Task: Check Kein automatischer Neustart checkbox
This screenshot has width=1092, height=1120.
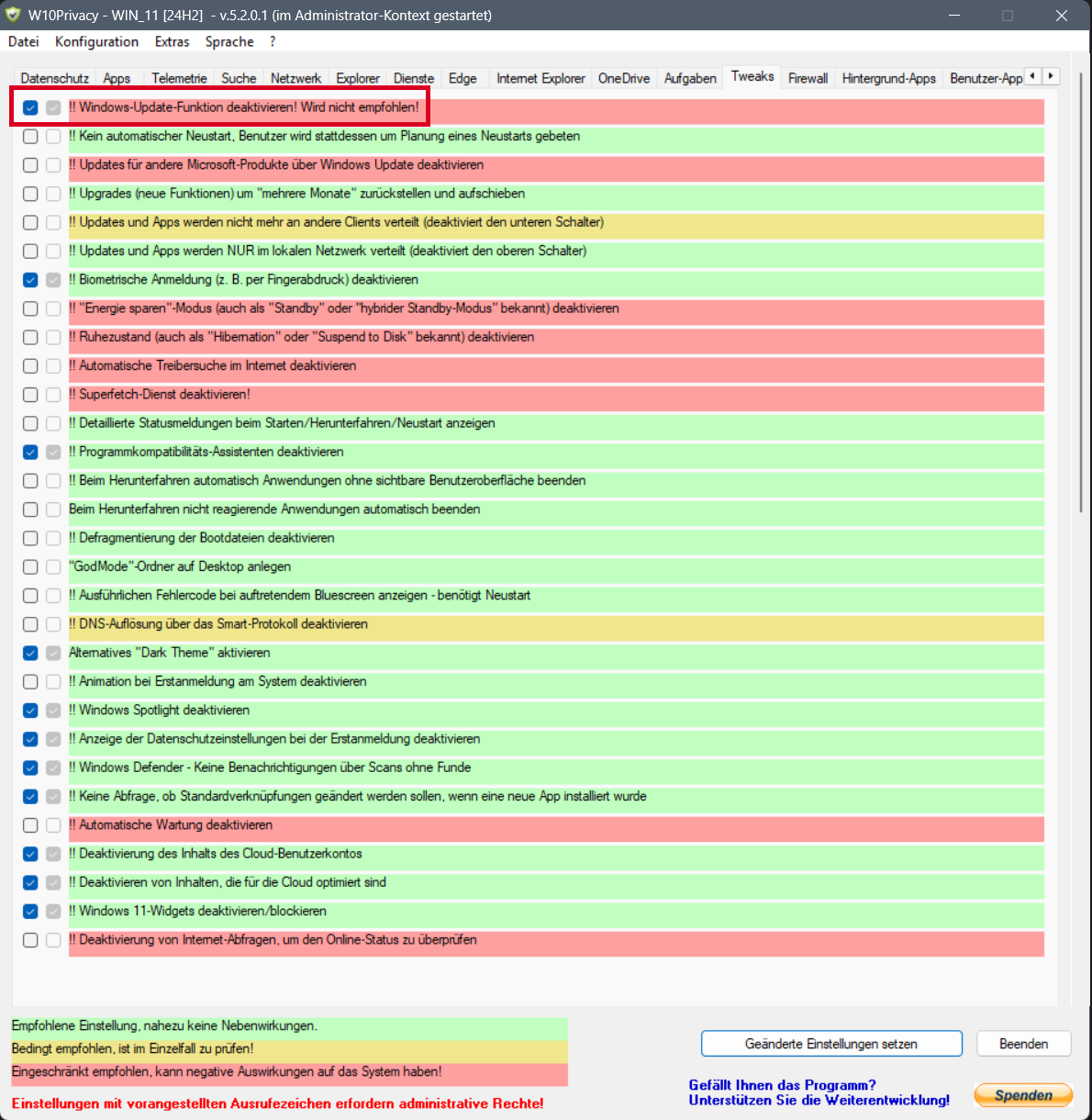Action: (30, 136)
